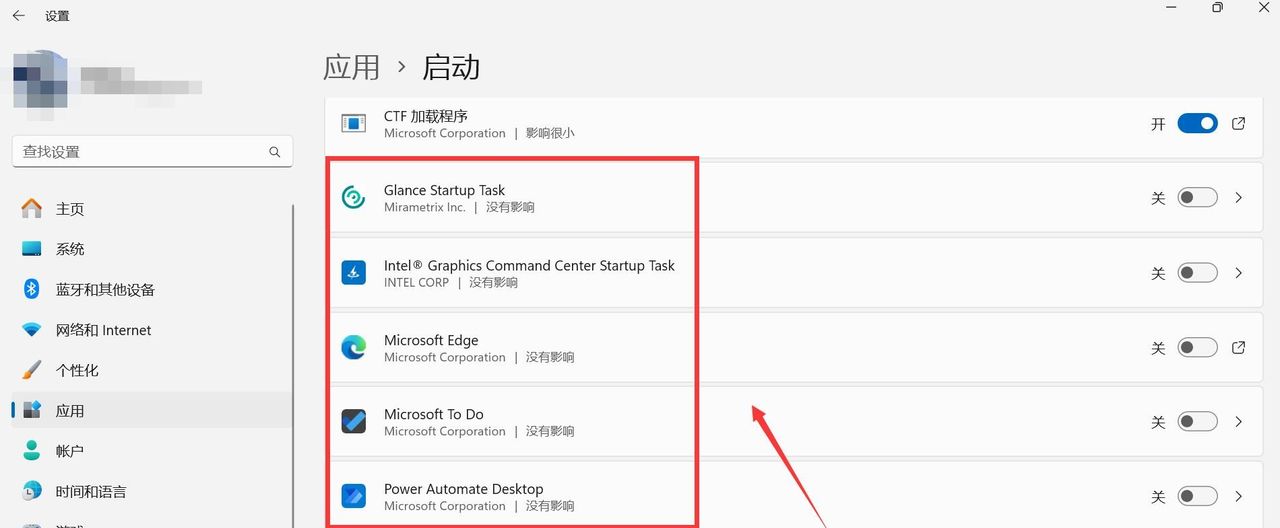1280x528 pixels.
Task: Open the 时间和语言 settings page
Action: click(152, 491)
